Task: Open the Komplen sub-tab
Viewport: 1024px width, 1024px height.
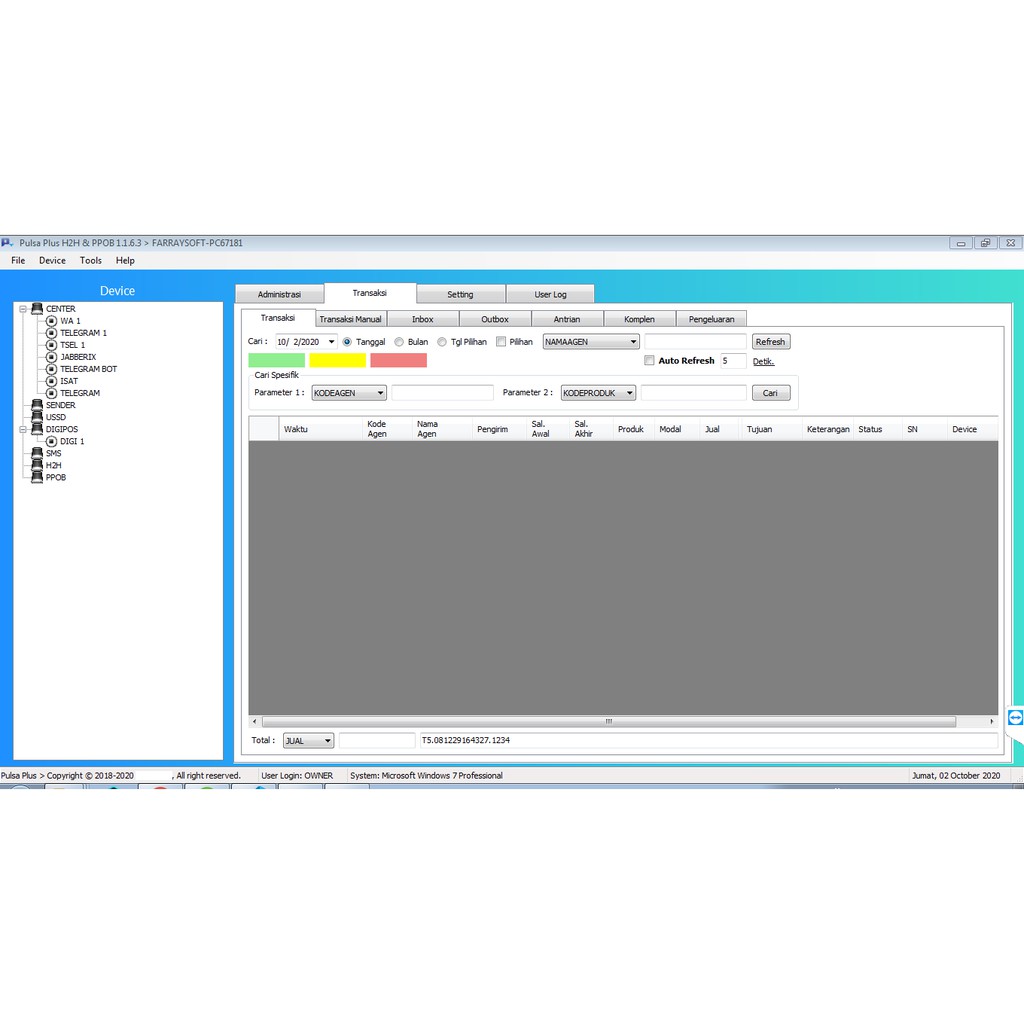Action: (639, 319)
